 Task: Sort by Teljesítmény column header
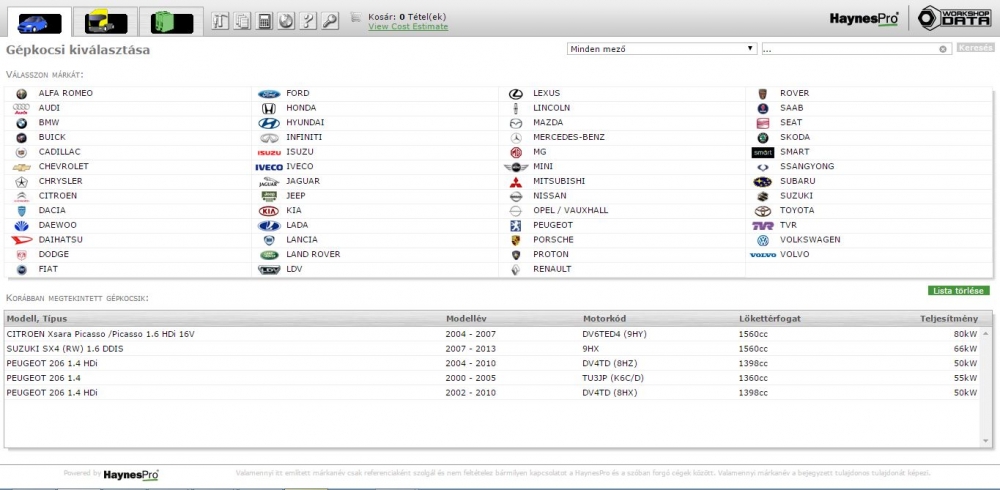(949, 318)
